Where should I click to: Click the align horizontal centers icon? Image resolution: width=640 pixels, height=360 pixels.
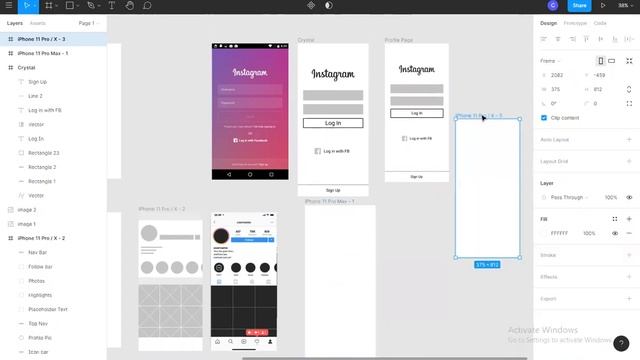(x=558, y=39)
